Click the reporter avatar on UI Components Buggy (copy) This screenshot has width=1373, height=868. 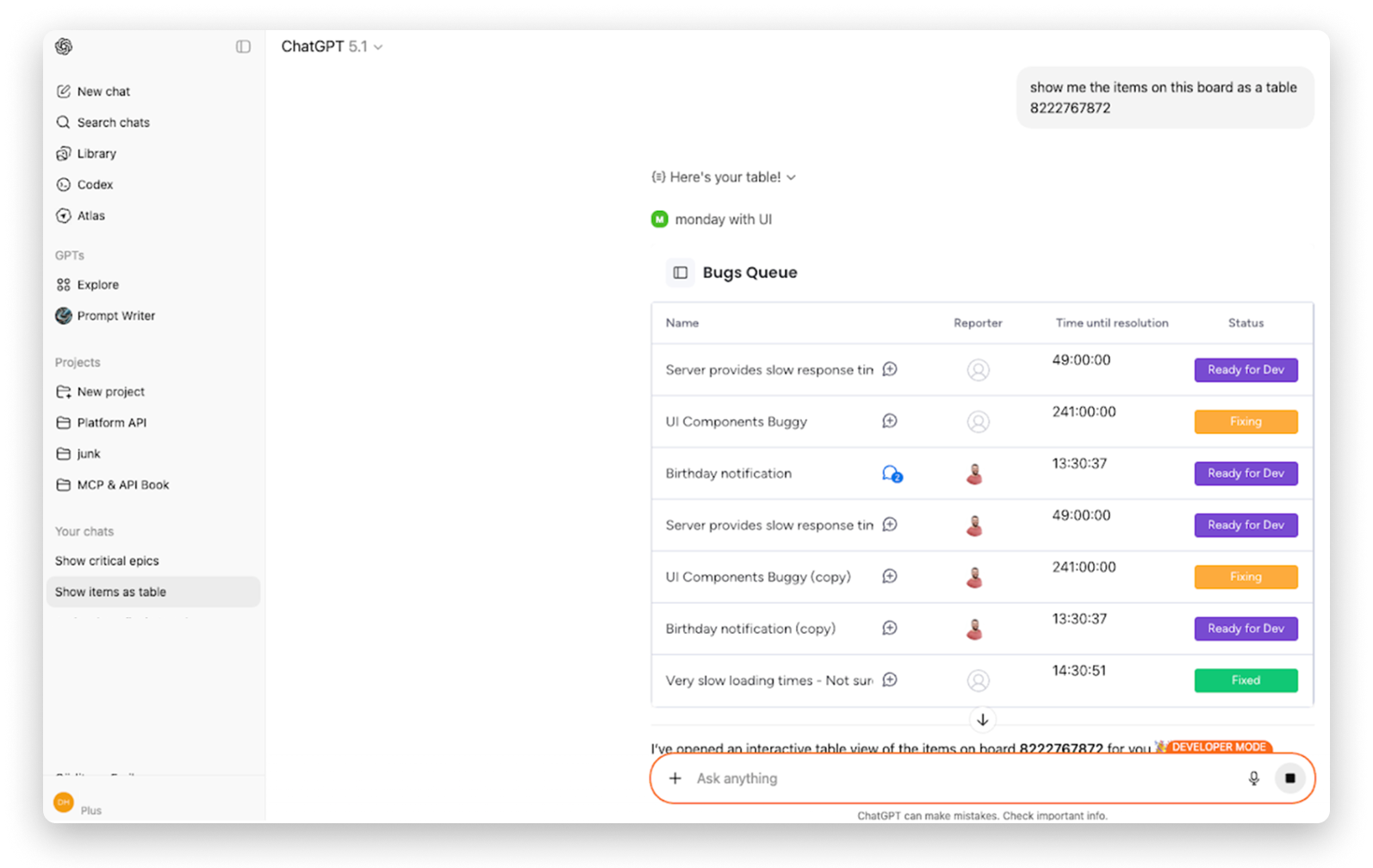pyautogui.click(x=974, y=577)
